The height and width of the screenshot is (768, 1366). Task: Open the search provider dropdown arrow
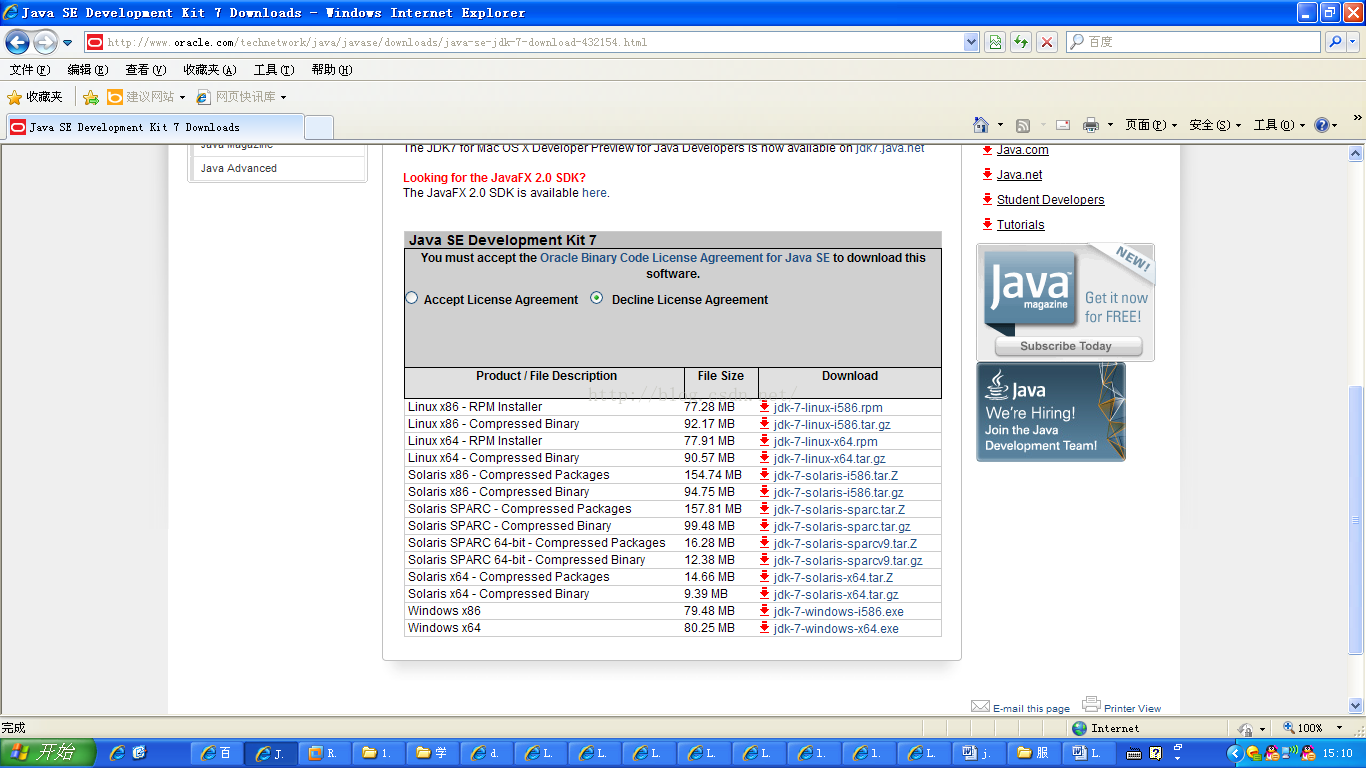1354,42
